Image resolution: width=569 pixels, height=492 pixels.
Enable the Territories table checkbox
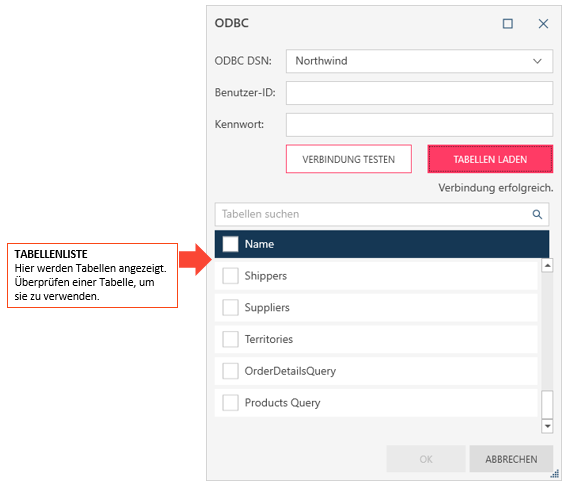[230, 339]
